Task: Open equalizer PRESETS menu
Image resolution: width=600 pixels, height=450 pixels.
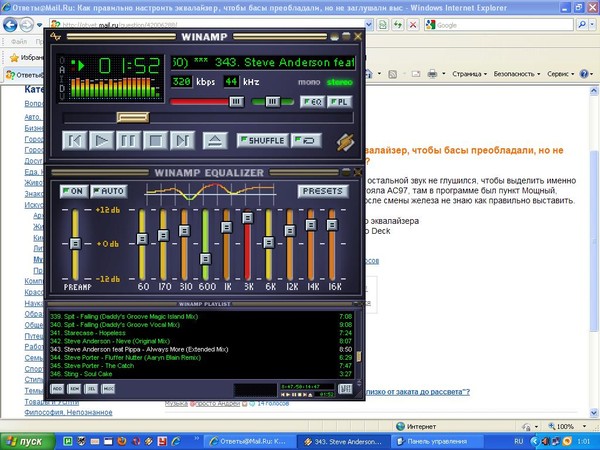Action: [x=323, y=191]
